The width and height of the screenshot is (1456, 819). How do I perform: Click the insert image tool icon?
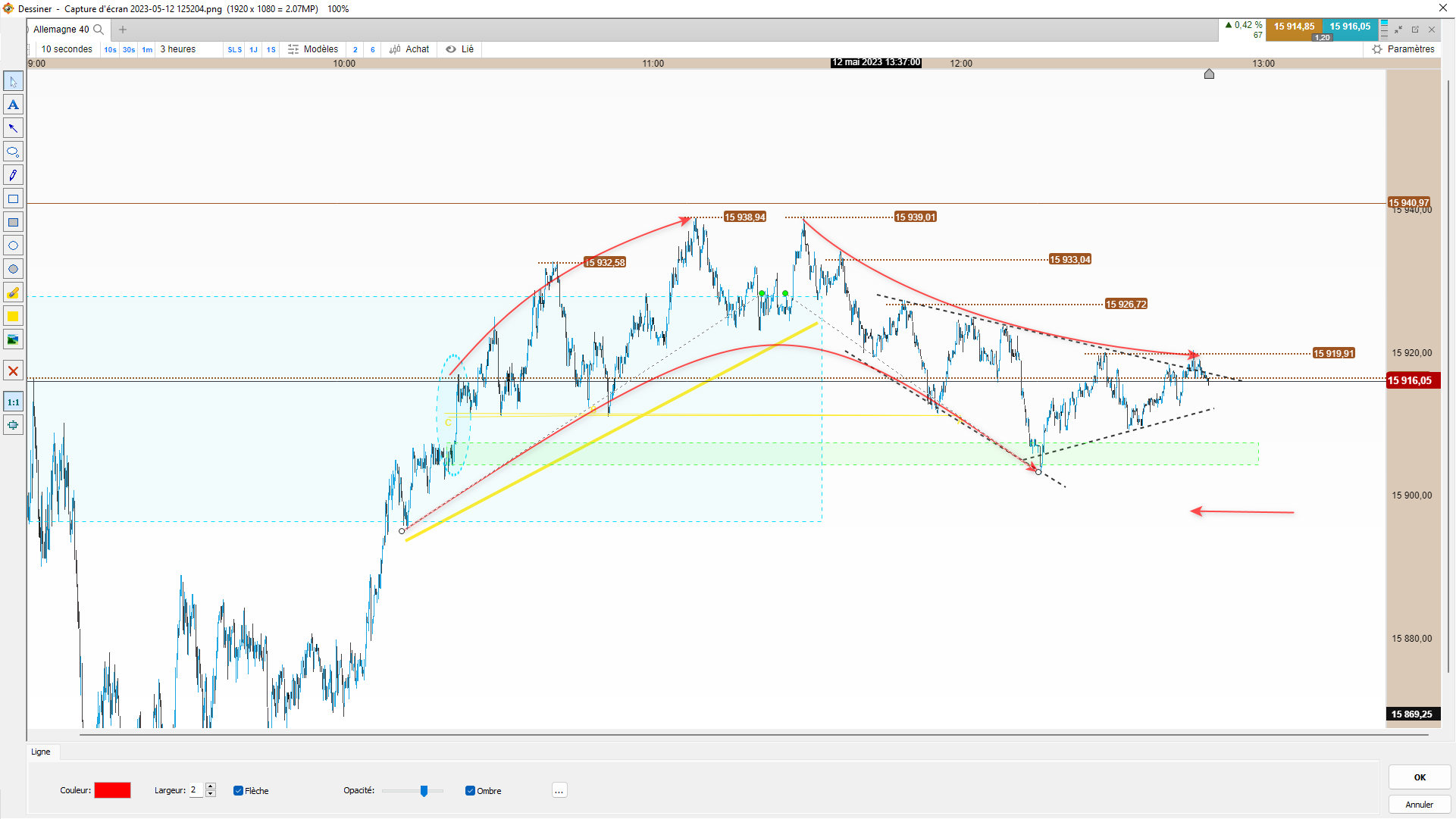coord(13,339)
